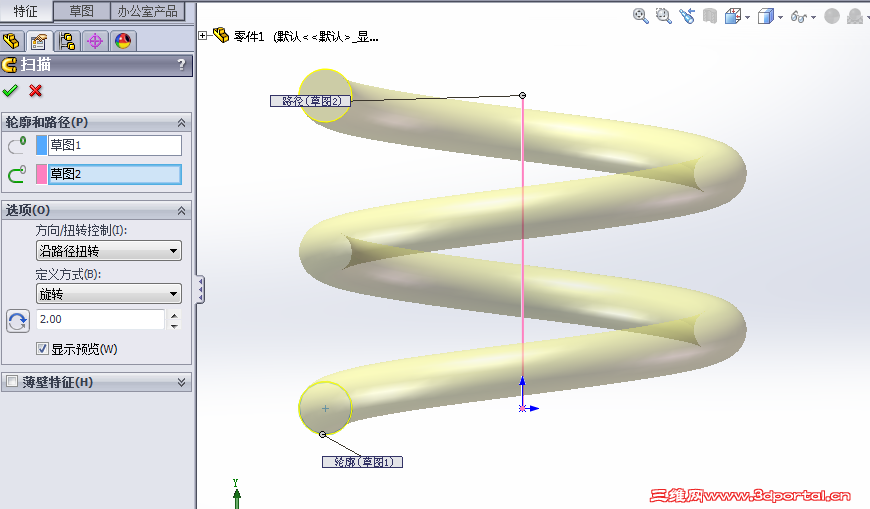The width and height of the screenshot is (870, 509).
Task: Increase the rotation value with up arrow
Action: tap(174, 315)
